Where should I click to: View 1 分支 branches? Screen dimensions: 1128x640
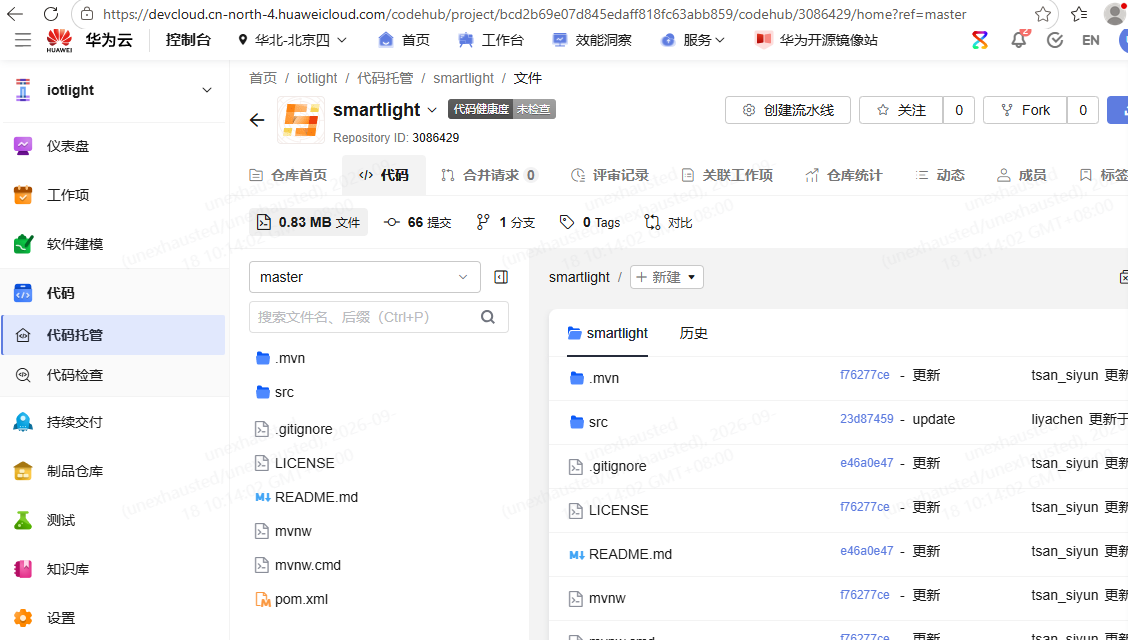tap(506, 223)
